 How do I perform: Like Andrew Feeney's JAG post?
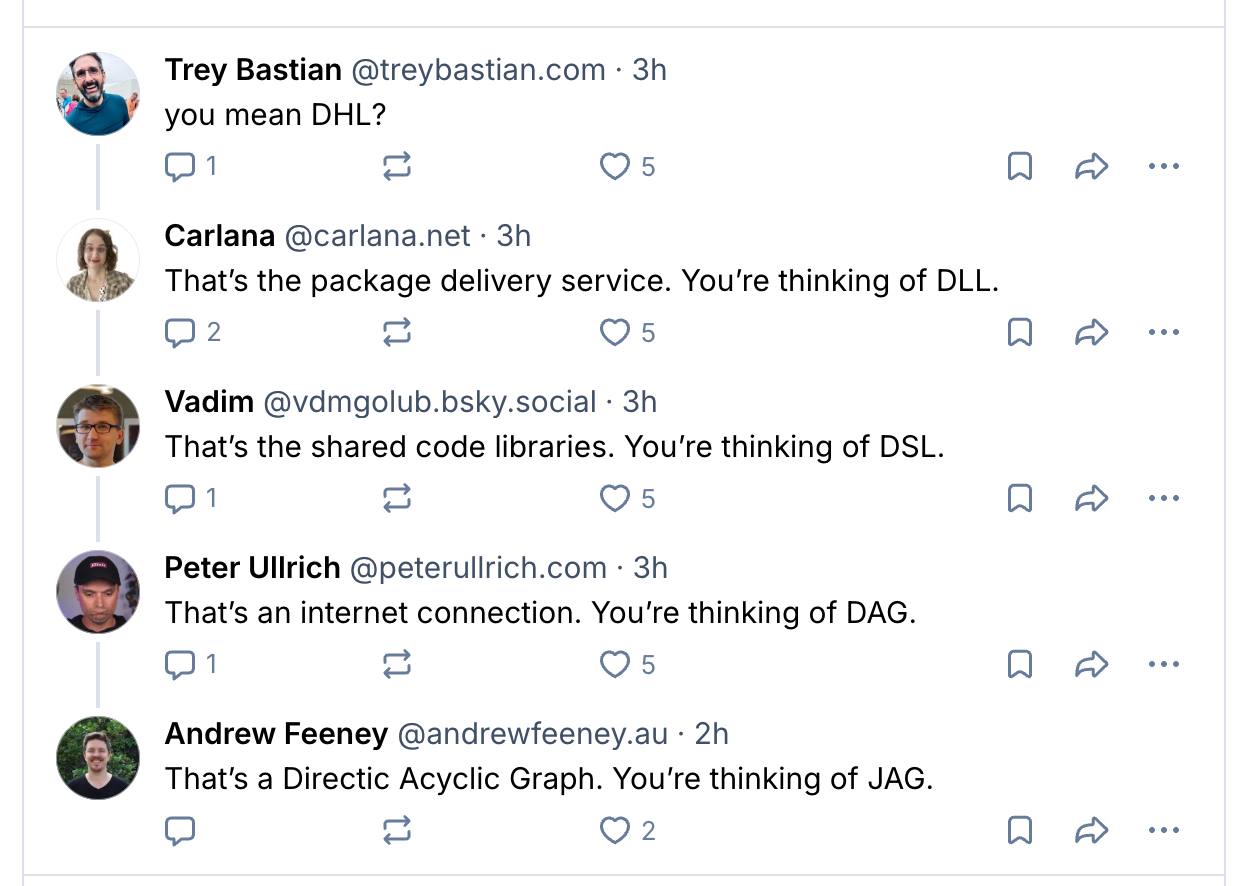(615, 830)
